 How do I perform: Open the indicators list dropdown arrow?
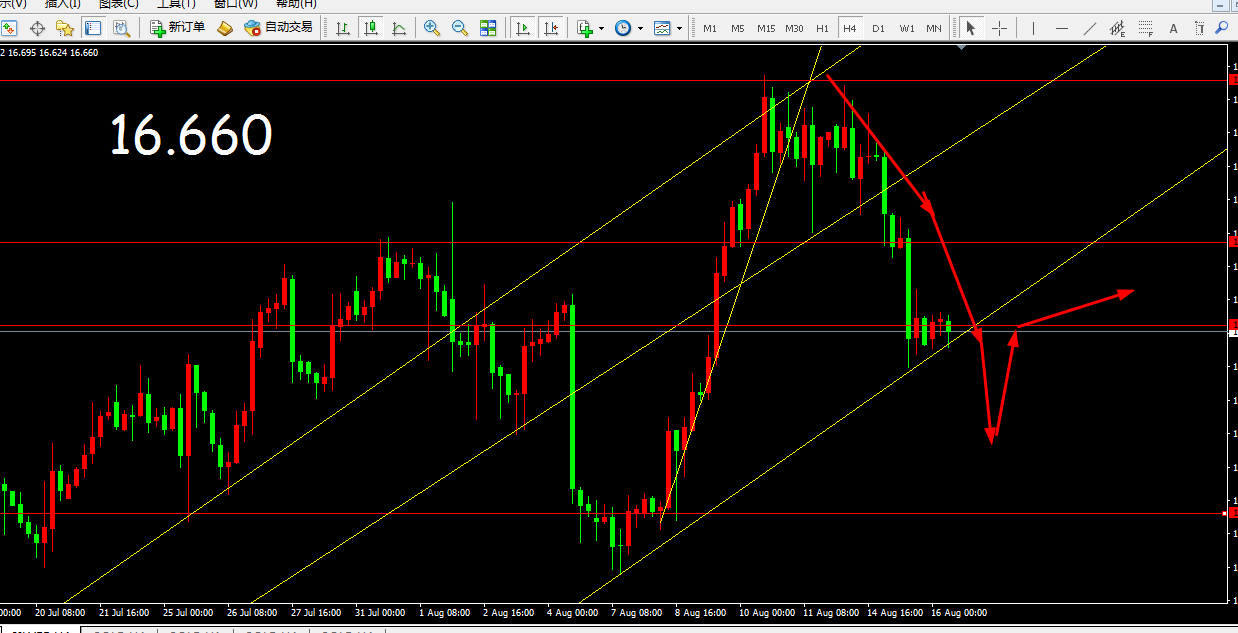601,29
